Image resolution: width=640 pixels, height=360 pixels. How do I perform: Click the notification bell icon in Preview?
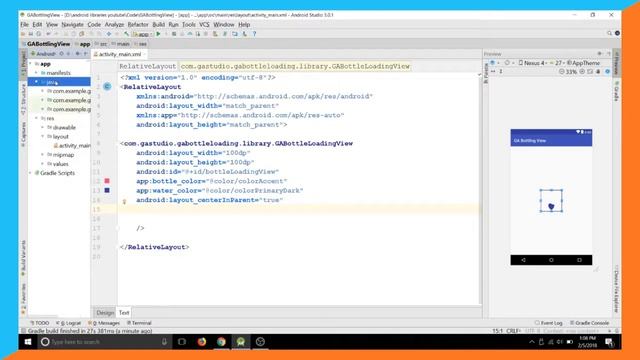(598, 71)
